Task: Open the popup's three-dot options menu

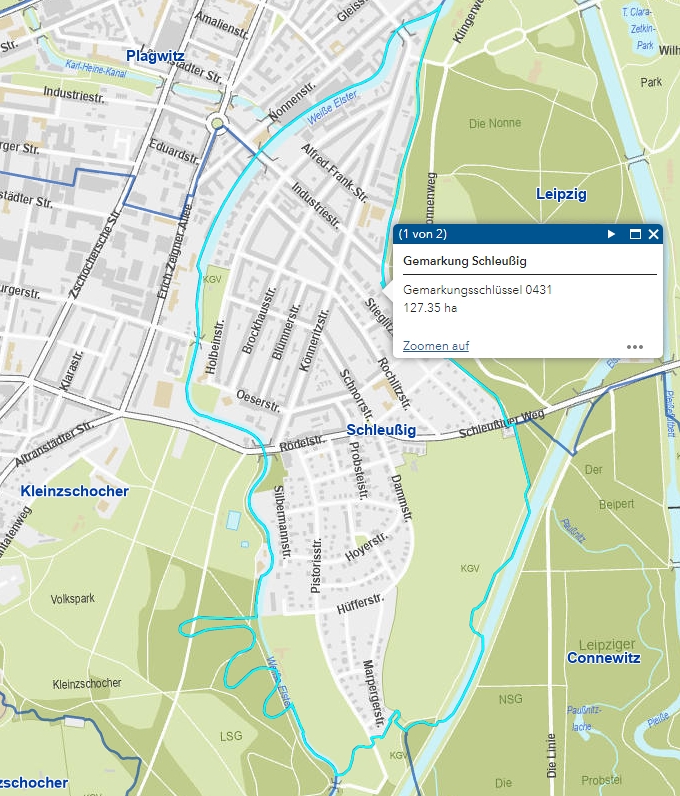Action: click(635, 347)
